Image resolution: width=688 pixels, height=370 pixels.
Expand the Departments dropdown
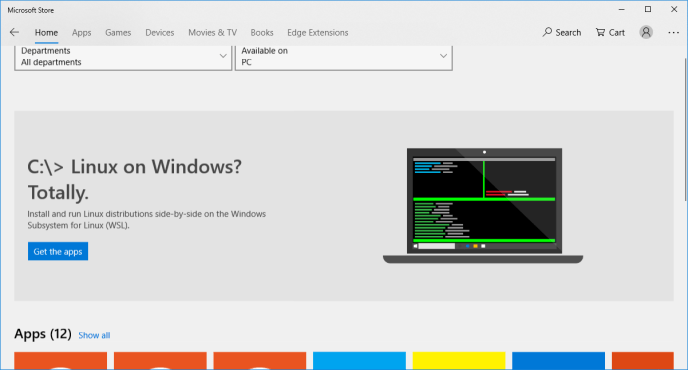pos(123,57)
